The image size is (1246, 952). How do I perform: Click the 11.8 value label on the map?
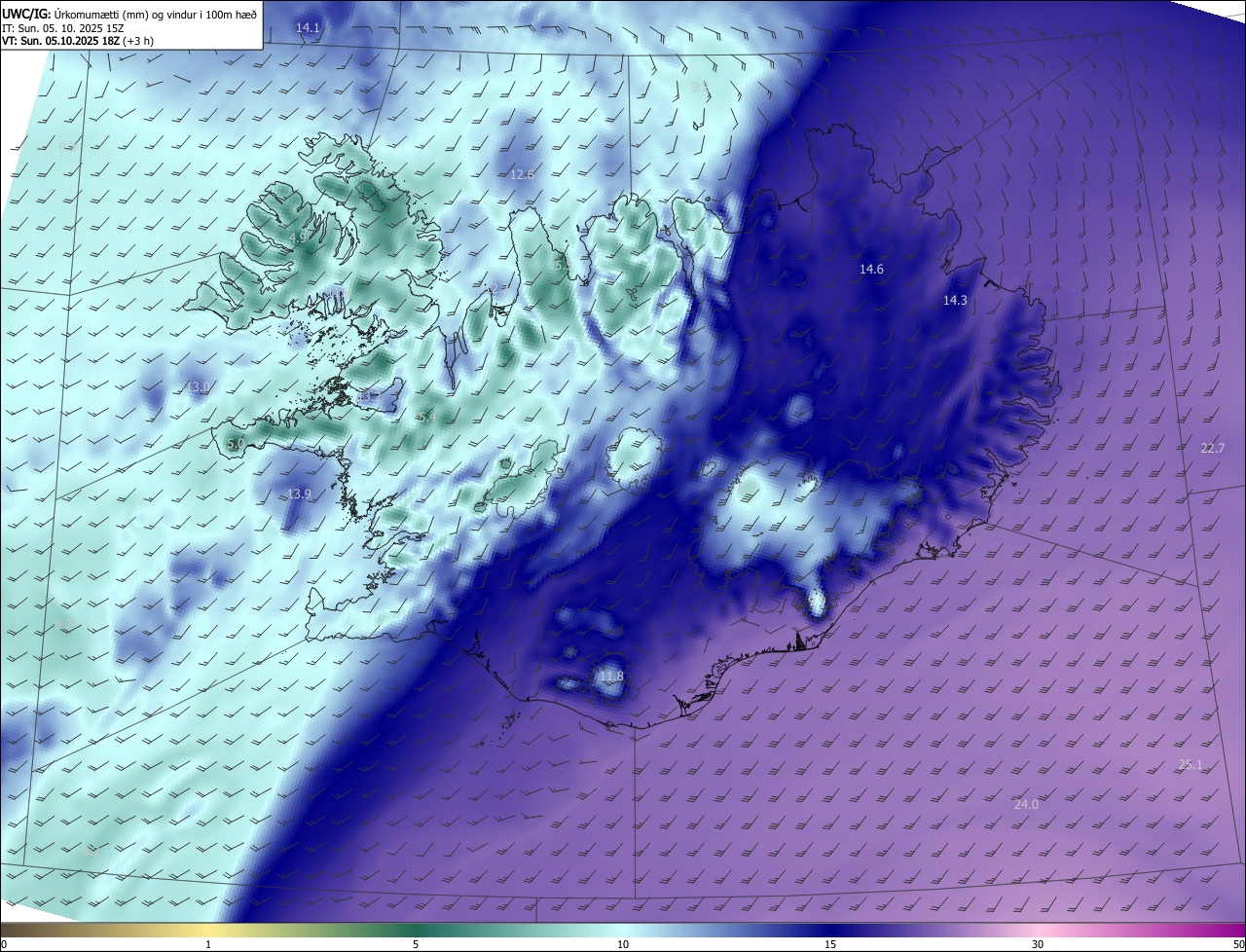coord(611,677)
